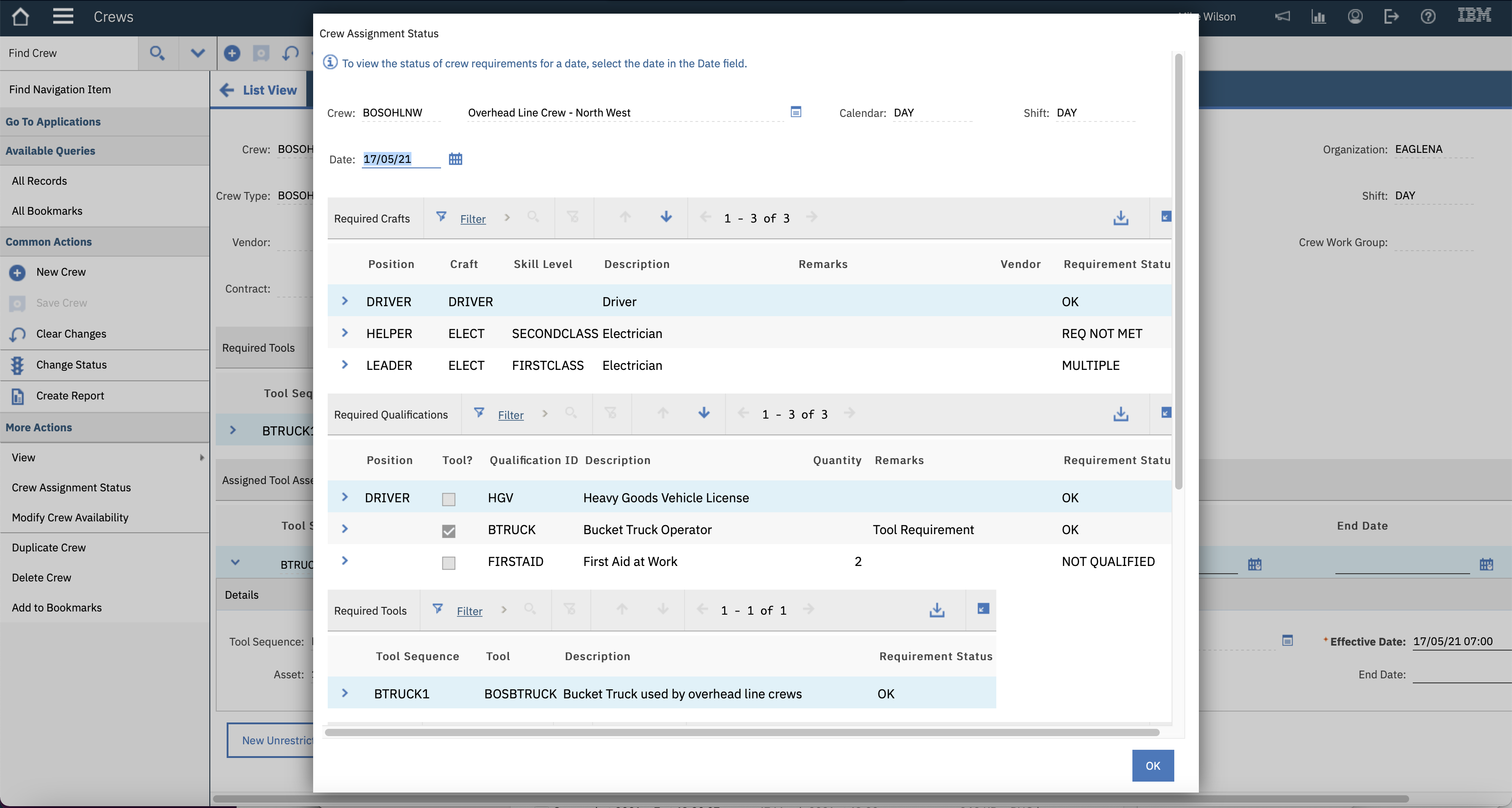Sort Required Crafts down arrow
Viewport: 1512px width, 808px height.
click(x=665, y=217)
